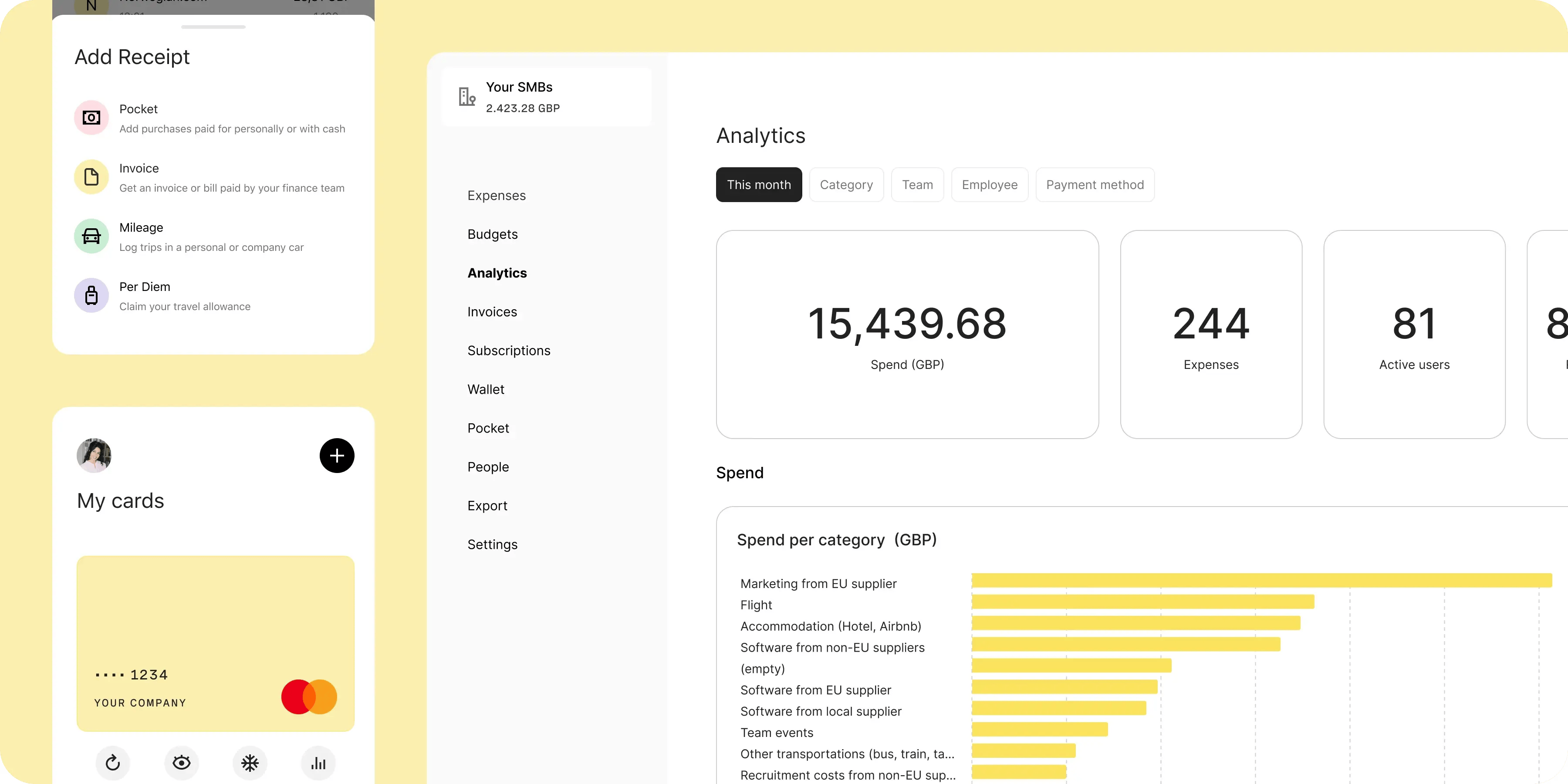Select the This month filter tab

pos(758,184)
